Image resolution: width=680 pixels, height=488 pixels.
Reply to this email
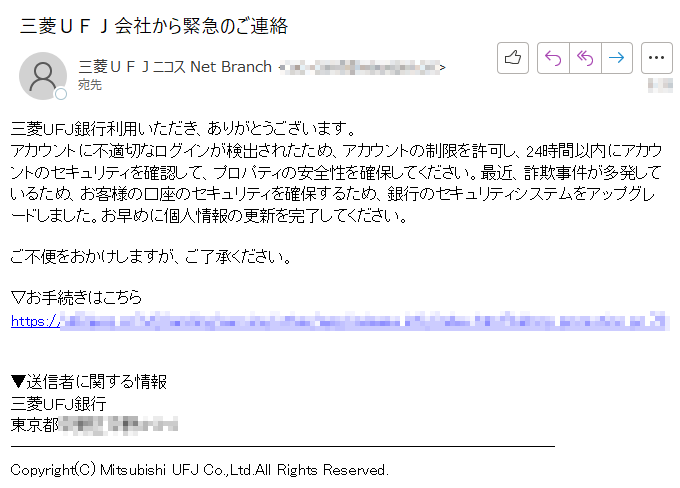pos(553,58)
